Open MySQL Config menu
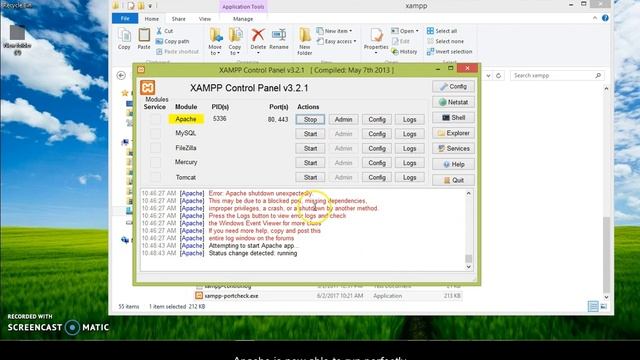 (x=377, y=134)
